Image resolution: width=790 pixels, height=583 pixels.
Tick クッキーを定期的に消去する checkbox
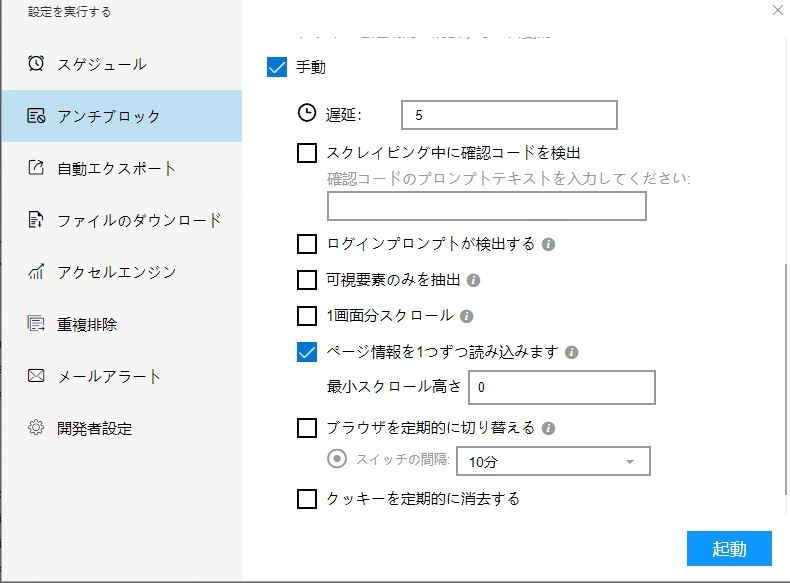pyautogui.click(x=307, y=499)
